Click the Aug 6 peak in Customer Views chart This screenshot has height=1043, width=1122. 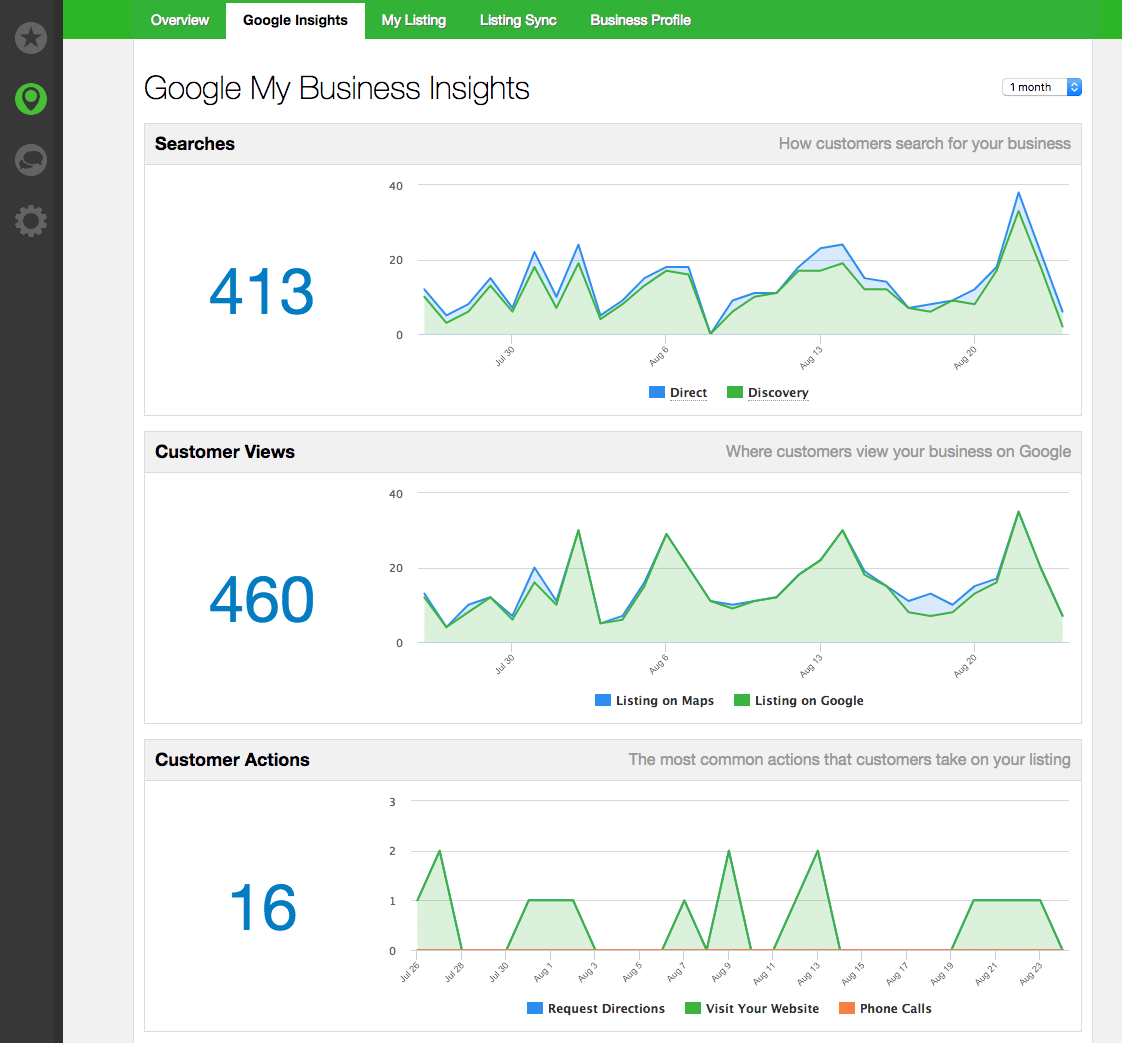(x=666, y=534)
